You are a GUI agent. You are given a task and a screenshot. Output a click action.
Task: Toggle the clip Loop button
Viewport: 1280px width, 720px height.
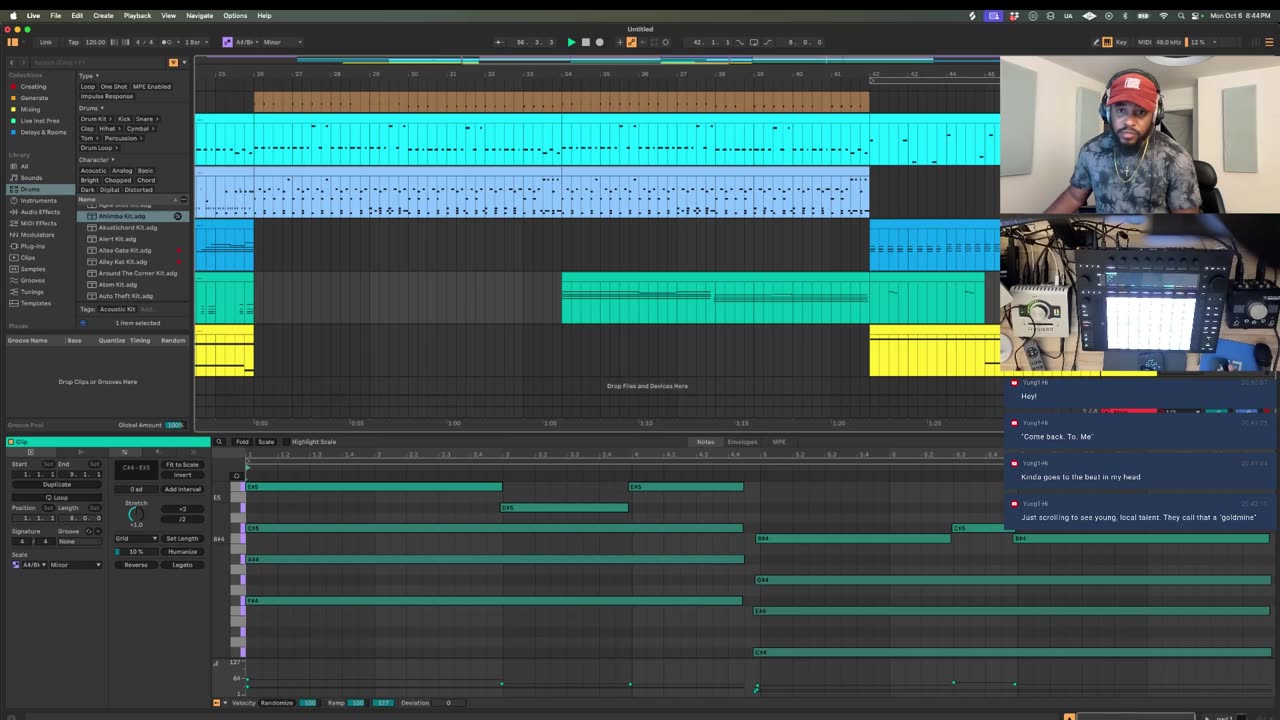tap(57, 497)
